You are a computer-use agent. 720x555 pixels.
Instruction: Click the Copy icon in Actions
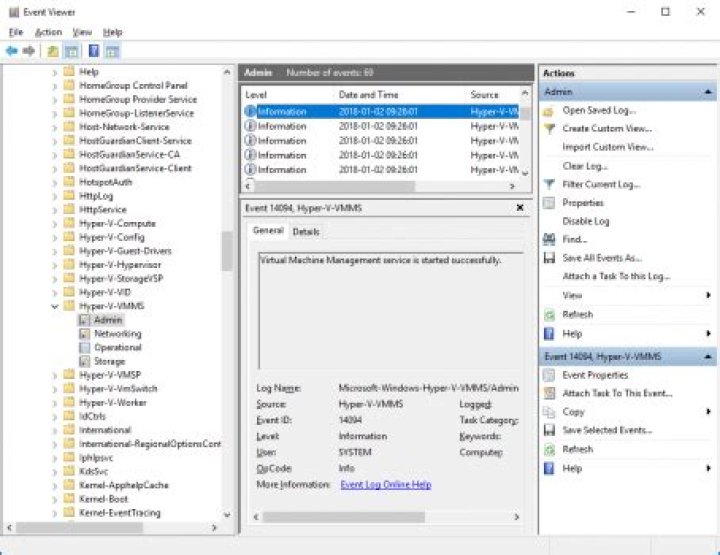tap(549, 412)
